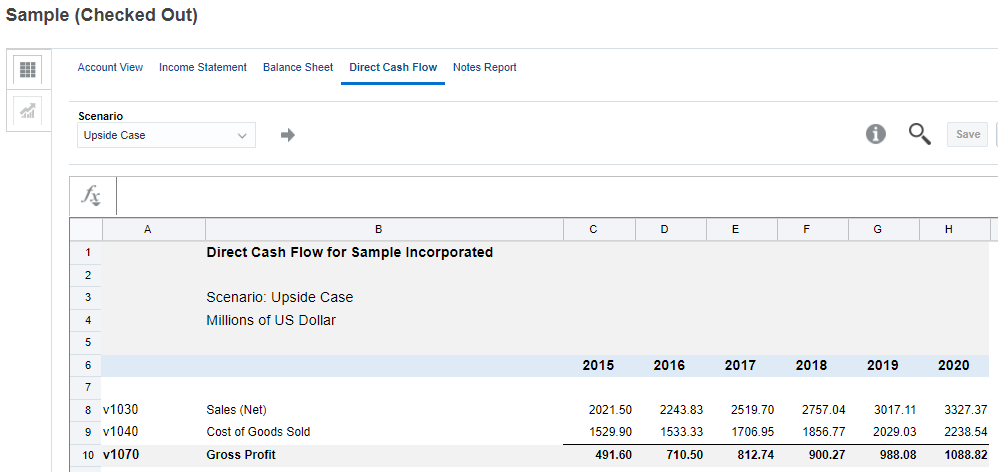Open the grid view sidebar icon
Screen dimensions: 998x472
pyautogui.click(x=28, y=69)
